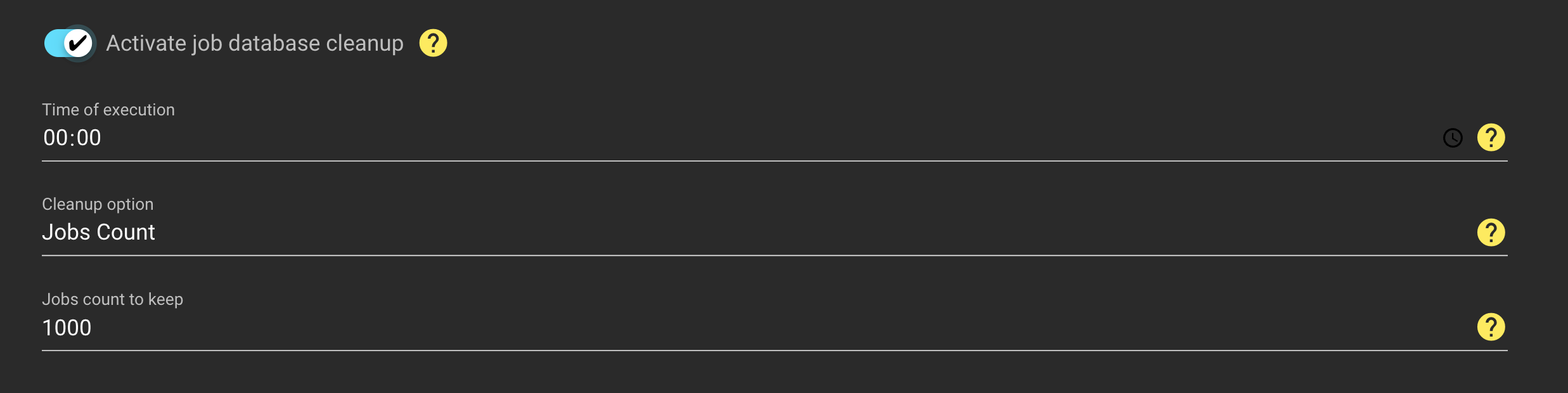Click the 'Time of execution' label
Image resolution: width=1568 pixels, height=393 pixels.
click(108, 110)
